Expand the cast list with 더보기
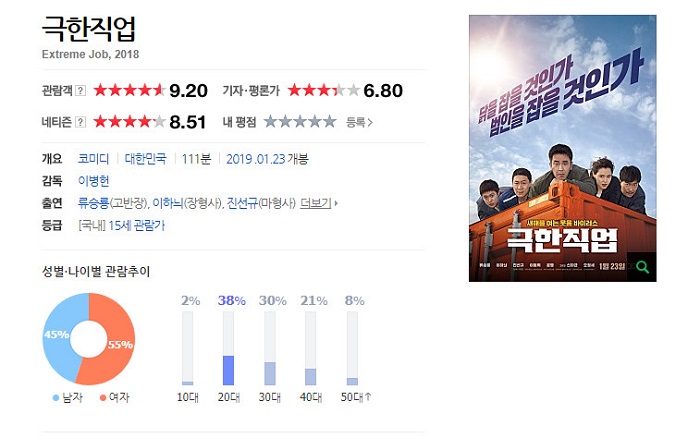Viewport: 700px width, 438px height. (x=319, y=204)
